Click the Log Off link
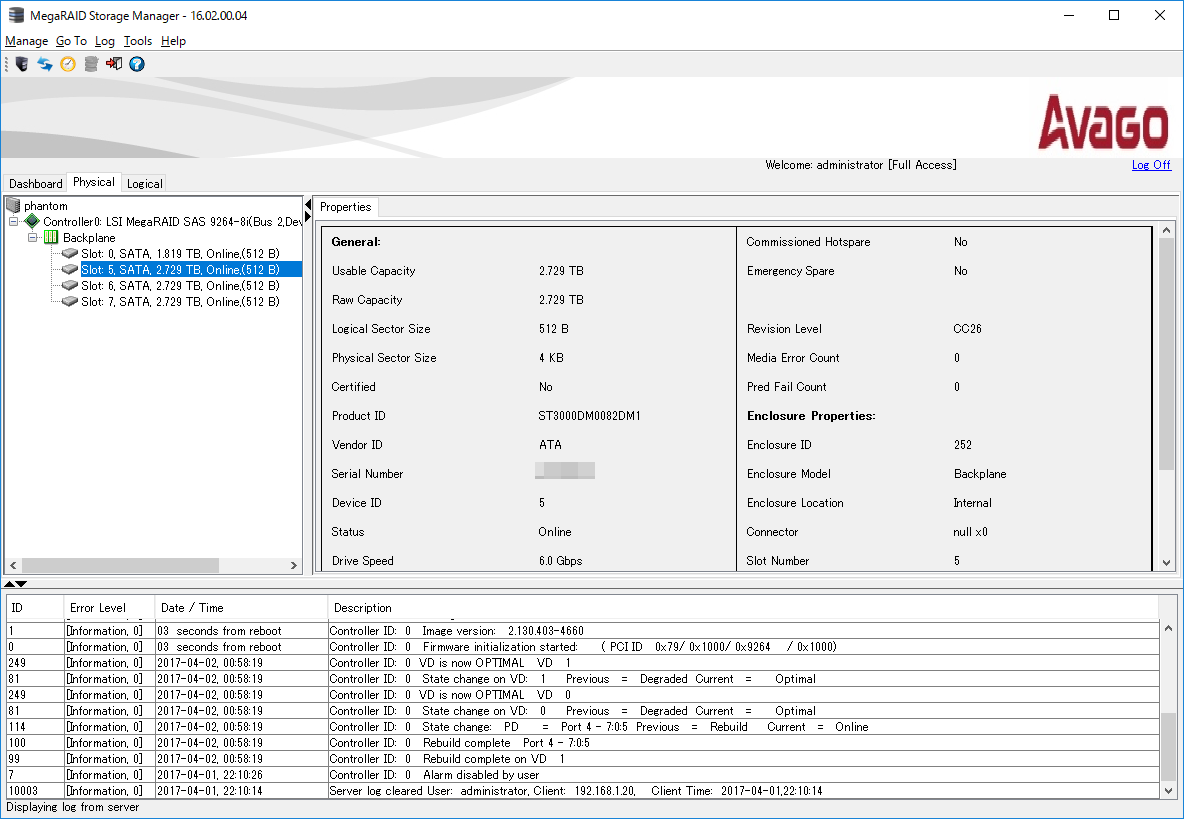 (x=1152, y=165)
